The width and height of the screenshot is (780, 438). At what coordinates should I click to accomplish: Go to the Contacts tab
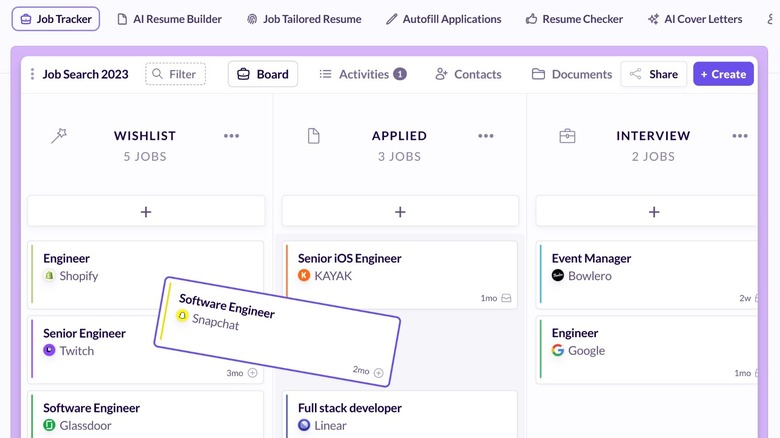click(468, 74)
